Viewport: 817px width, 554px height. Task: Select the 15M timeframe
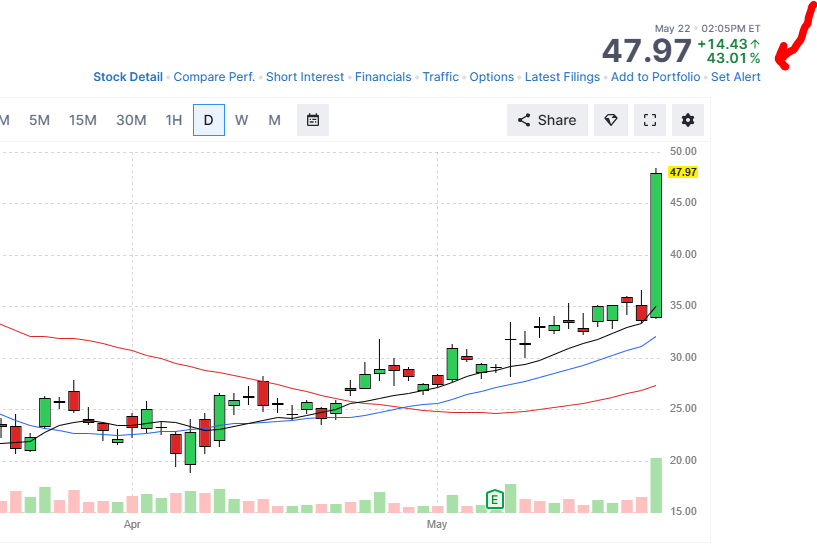pos(83,120)
